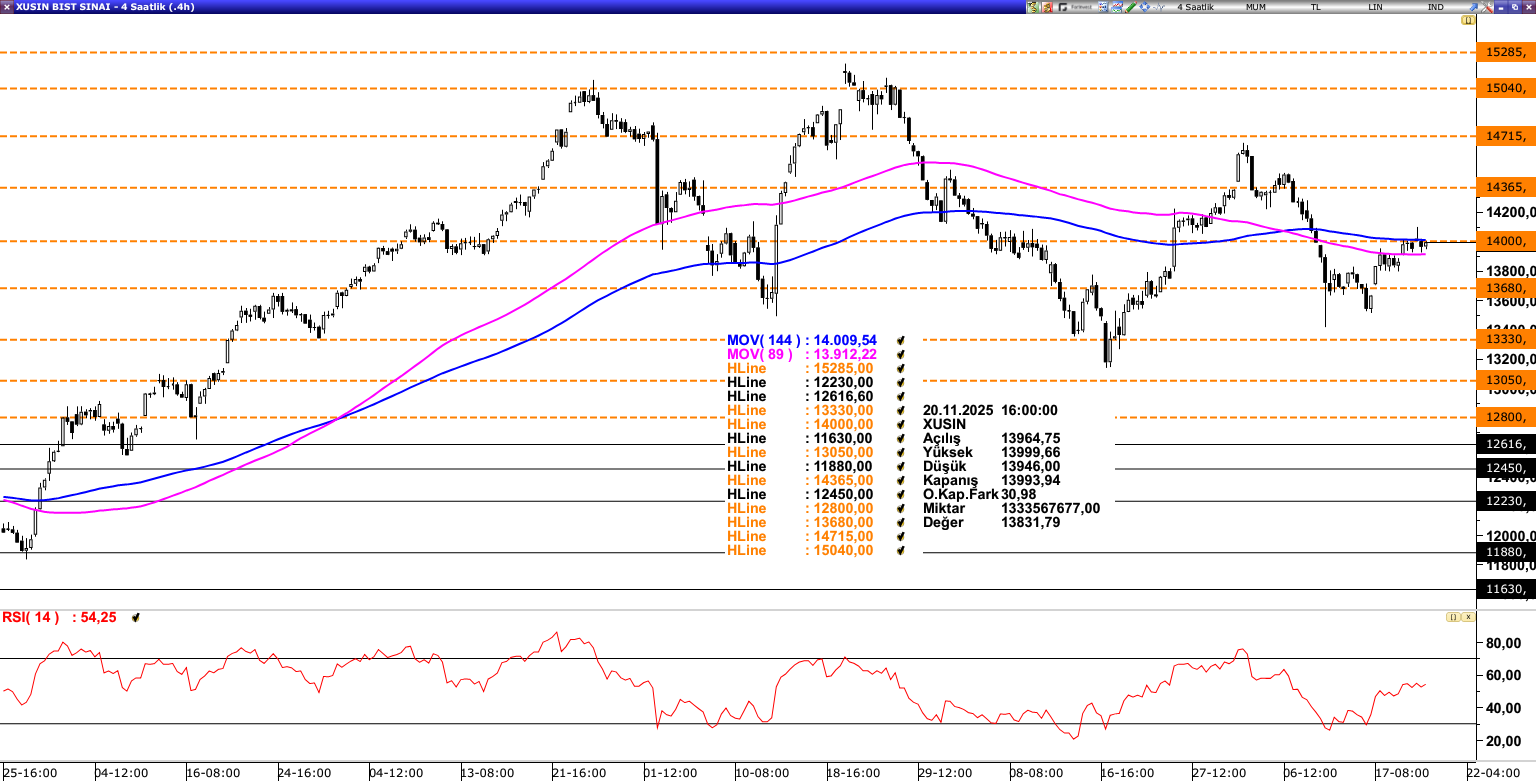
Task: Click the blue four-arrow move icon
Action: point(1144,7)
